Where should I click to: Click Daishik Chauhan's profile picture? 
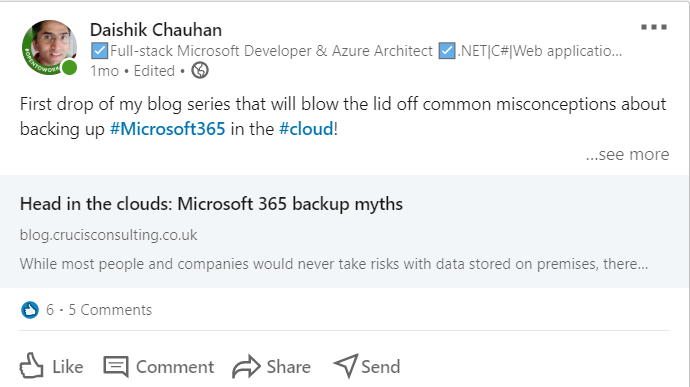(50, 48)
